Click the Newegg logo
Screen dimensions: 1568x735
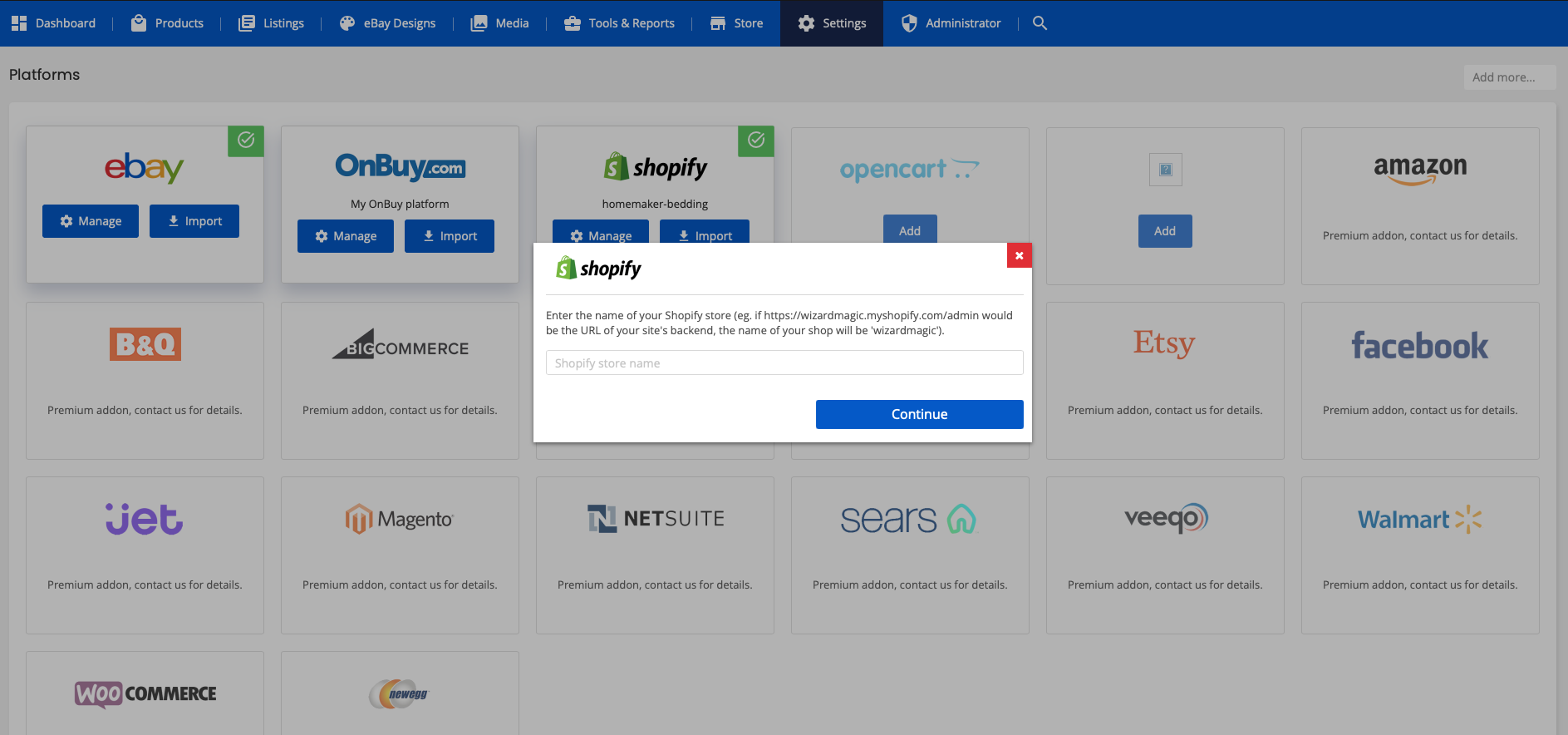pyautogui.click(x=400, y=694)
